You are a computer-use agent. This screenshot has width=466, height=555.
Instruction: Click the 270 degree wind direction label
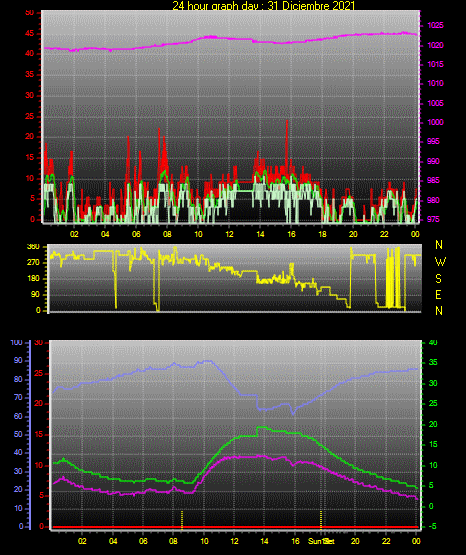pos(33,263)
